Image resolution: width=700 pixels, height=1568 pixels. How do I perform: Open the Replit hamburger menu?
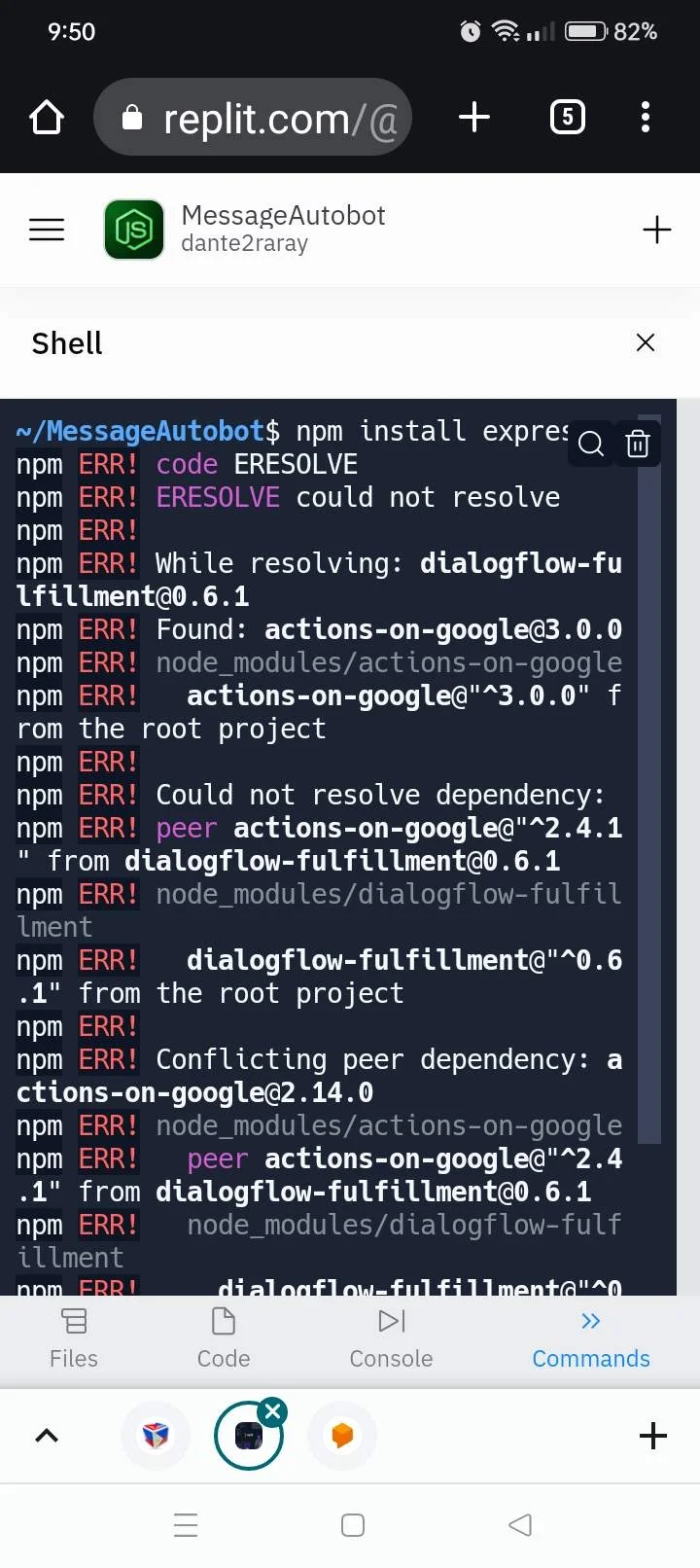pos(47,230)
